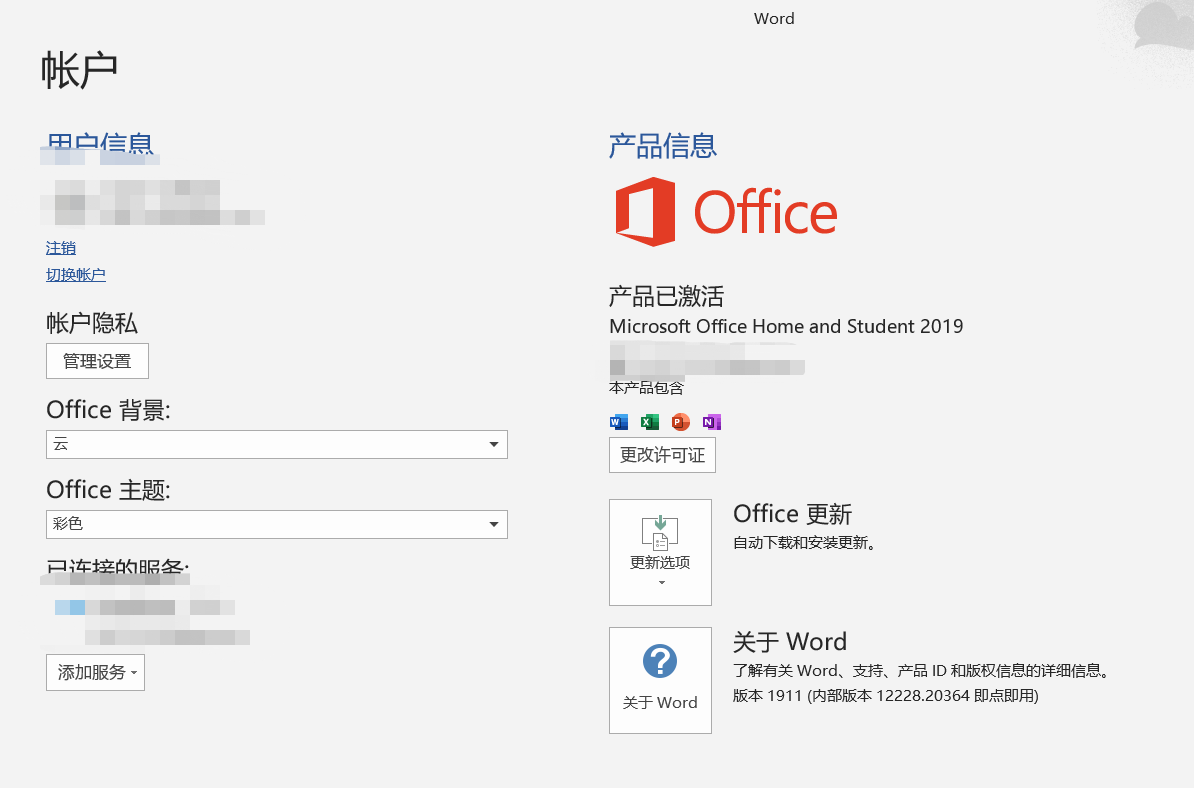
Task: Click the 注销 sign-out link
Action: pyautogui.click(x=61, y=248)
